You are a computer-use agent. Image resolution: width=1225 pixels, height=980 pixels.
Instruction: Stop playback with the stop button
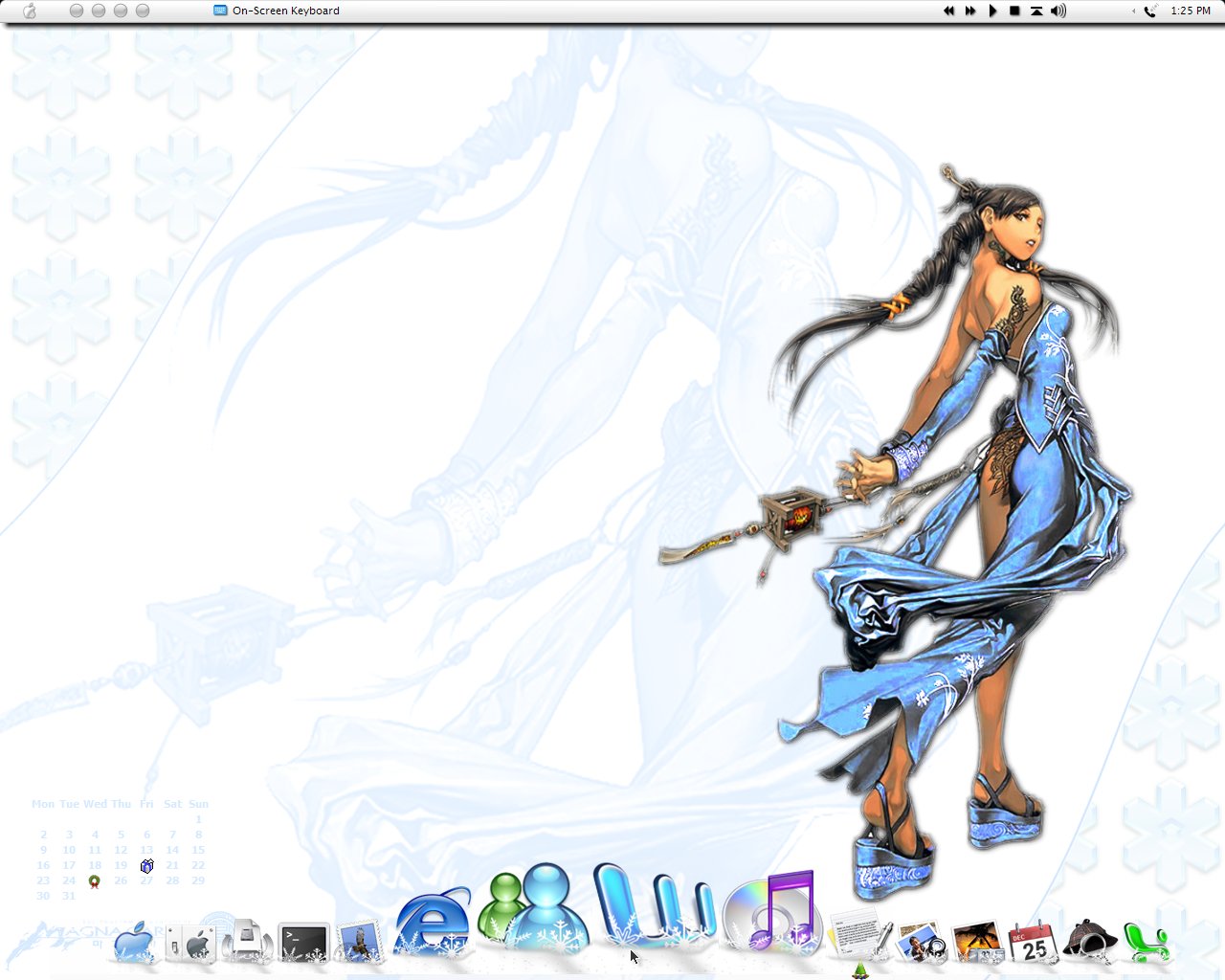click(x=1014, y=11)
